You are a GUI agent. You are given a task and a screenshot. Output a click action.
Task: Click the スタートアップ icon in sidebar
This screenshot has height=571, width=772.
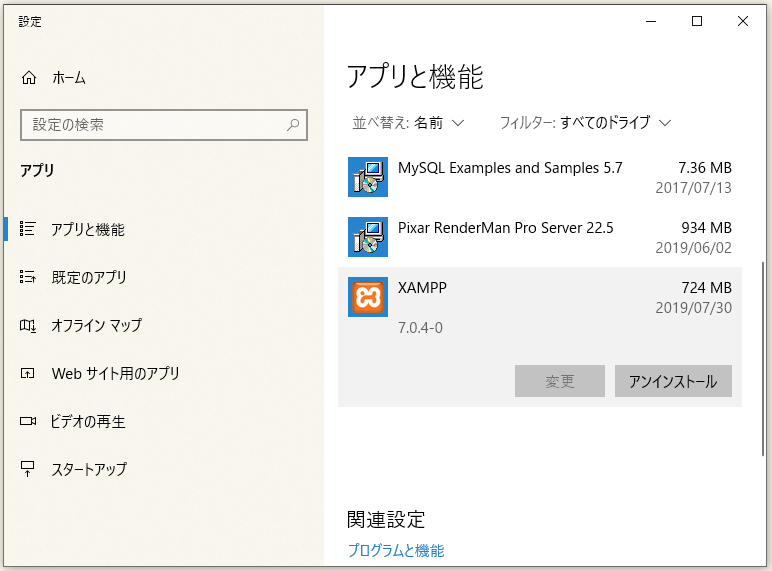[x=28, y=469]
